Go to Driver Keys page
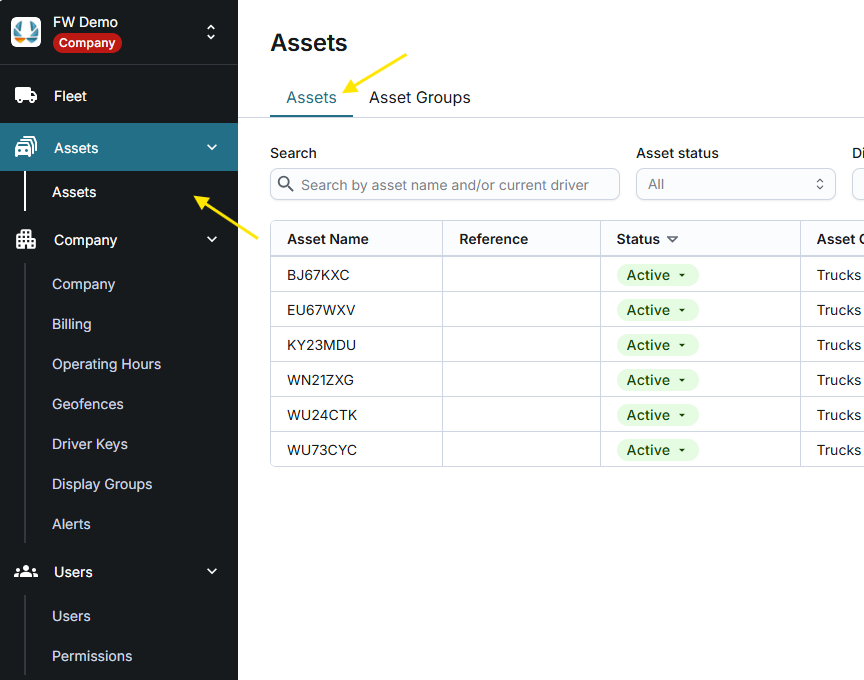Image resolution: width=864 pixels, height=680 pixels. [x=90, y=444]
